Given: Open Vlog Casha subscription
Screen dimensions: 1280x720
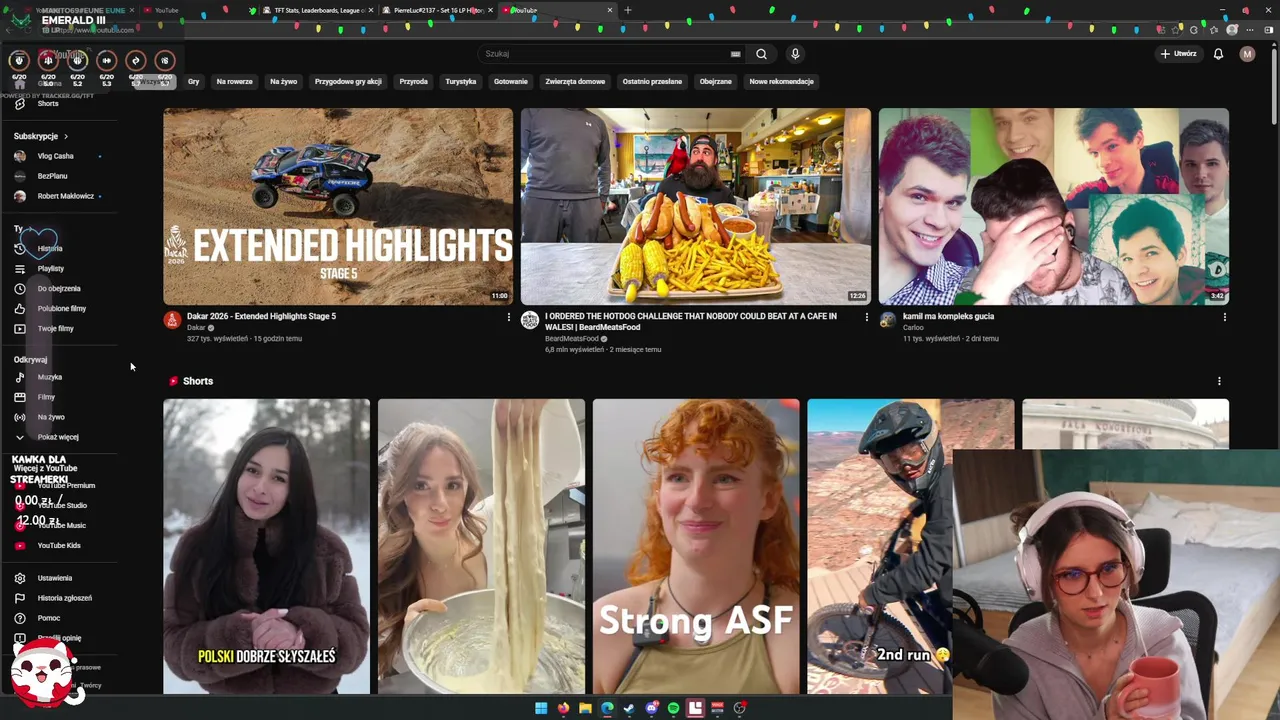Looking at the screenshot, I should click(56, 156).
